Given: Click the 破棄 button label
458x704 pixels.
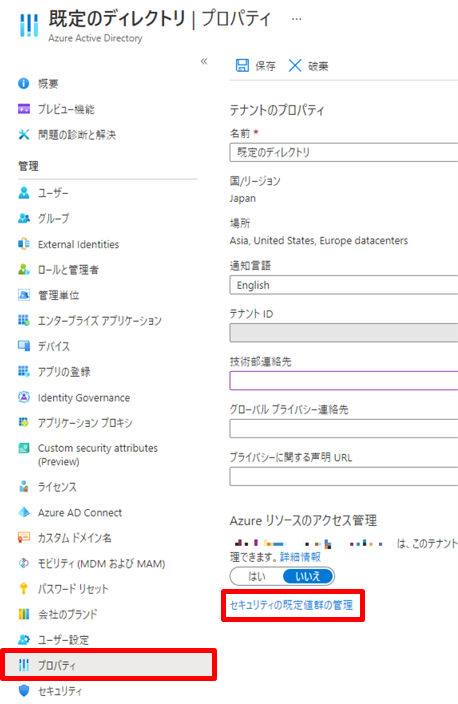Looking at the screenshot, I should pos(318,66).
